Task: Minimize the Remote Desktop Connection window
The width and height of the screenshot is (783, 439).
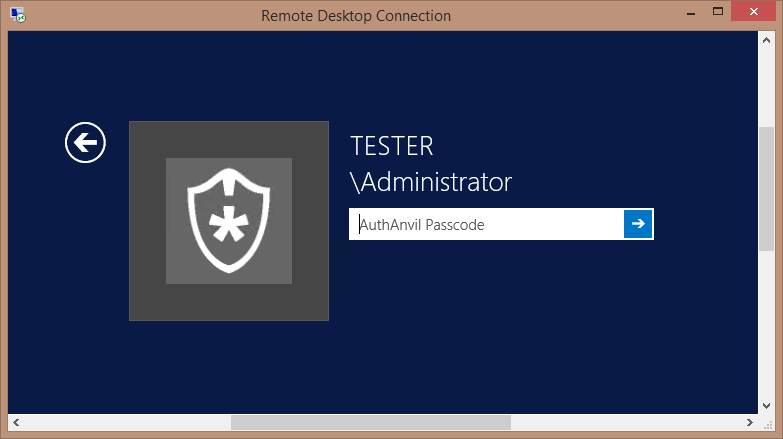Action: (x=691, y=13)
